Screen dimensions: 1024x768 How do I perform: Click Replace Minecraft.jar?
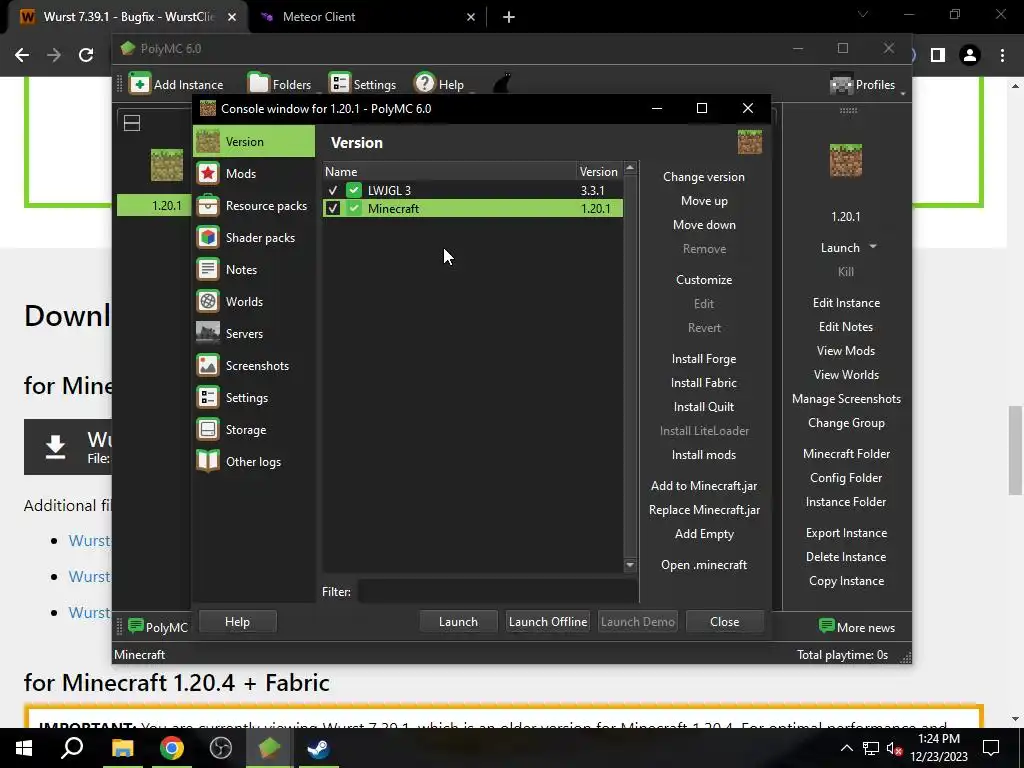[704, 510]
